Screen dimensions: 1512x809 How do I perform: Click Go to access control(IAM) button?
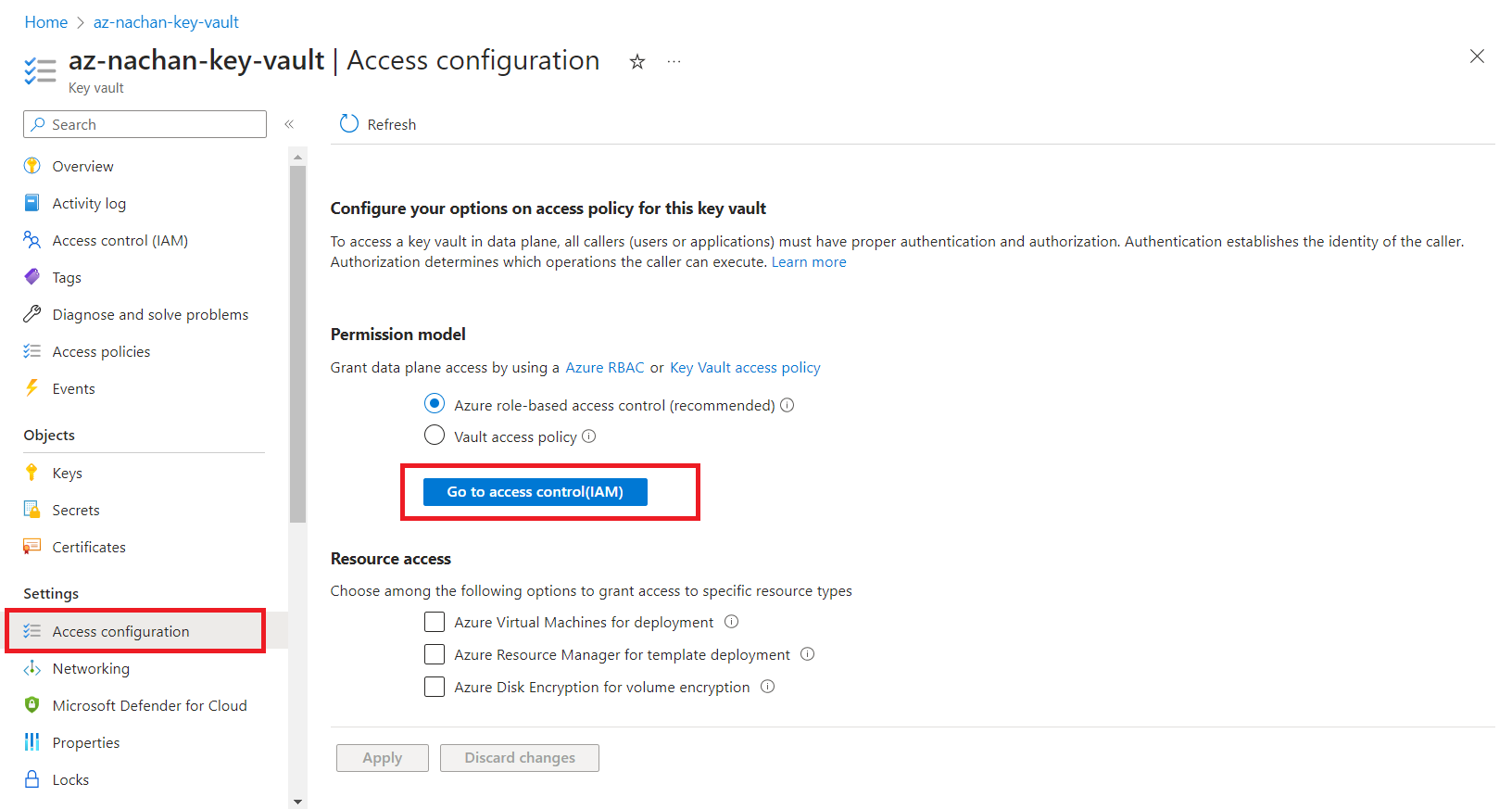pos(535,492)
